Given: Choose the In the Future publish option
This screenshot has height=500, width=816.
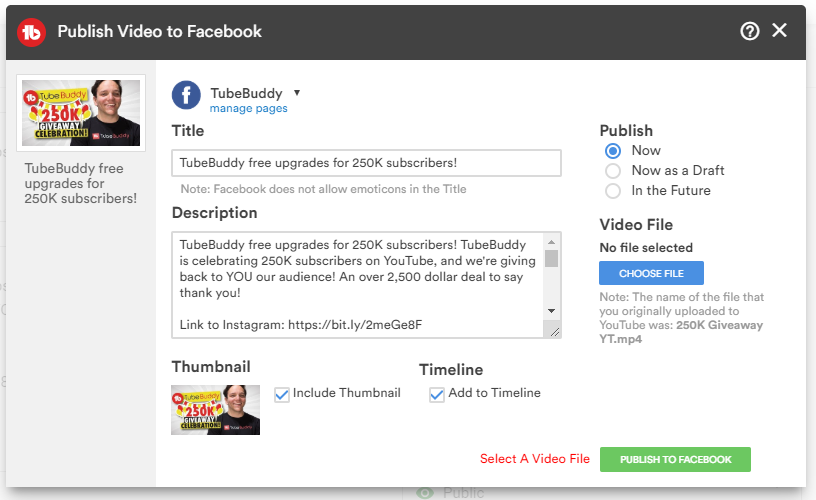Looking at the screenshot, I should (x=614, y=191).
